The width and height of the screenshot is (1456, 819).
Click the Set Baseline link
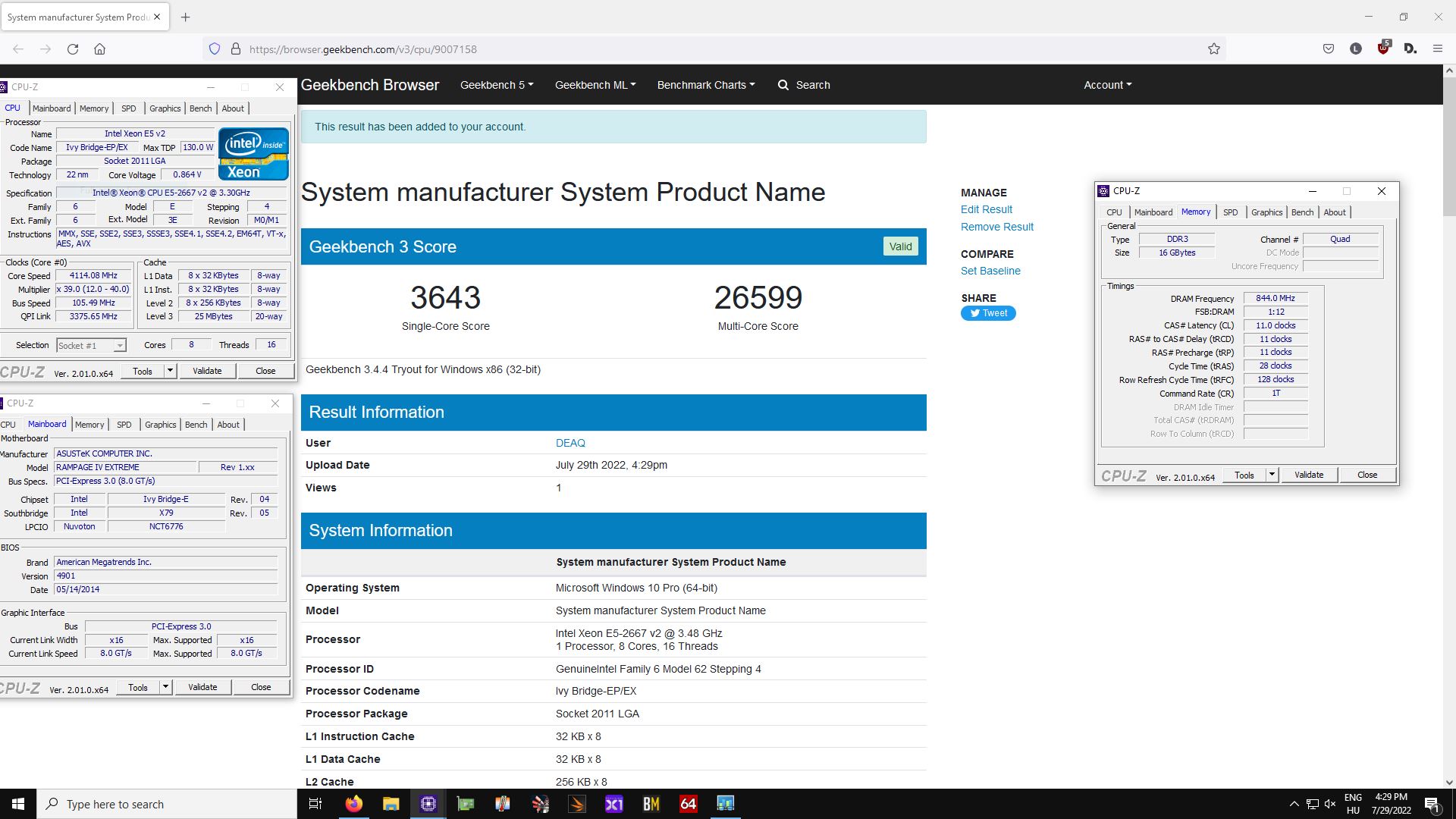[990, 271]
